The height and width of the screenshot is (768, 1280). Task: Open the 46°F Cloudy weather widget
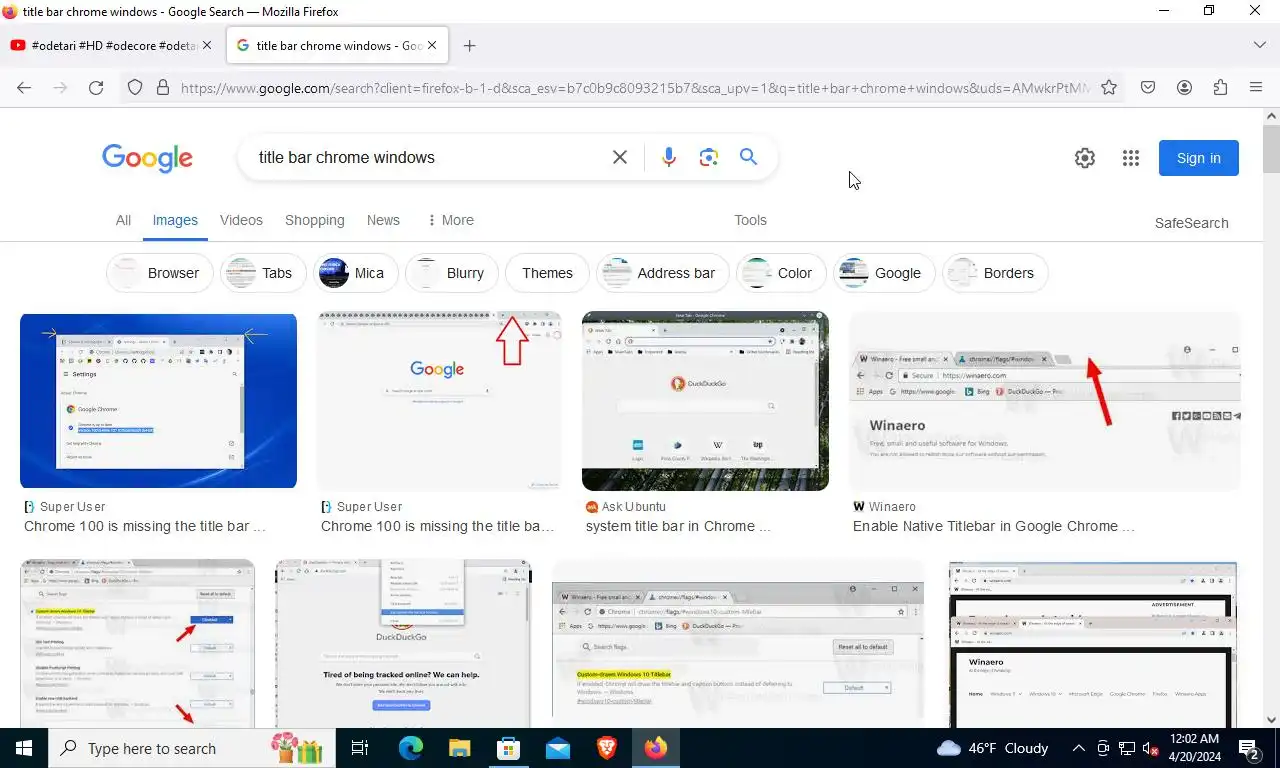[x=992, y=748]
